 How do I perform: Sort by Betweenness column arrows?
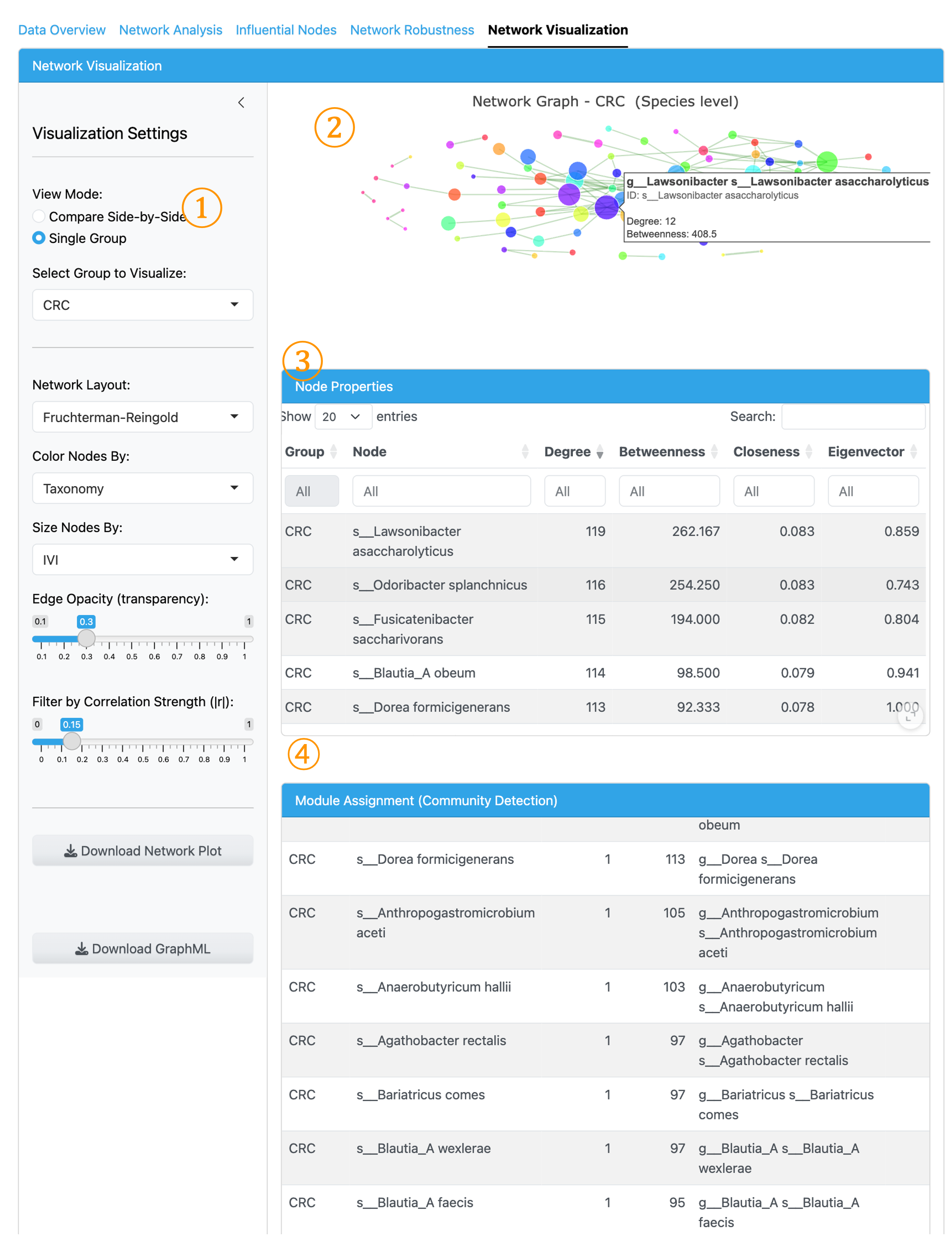714,452
